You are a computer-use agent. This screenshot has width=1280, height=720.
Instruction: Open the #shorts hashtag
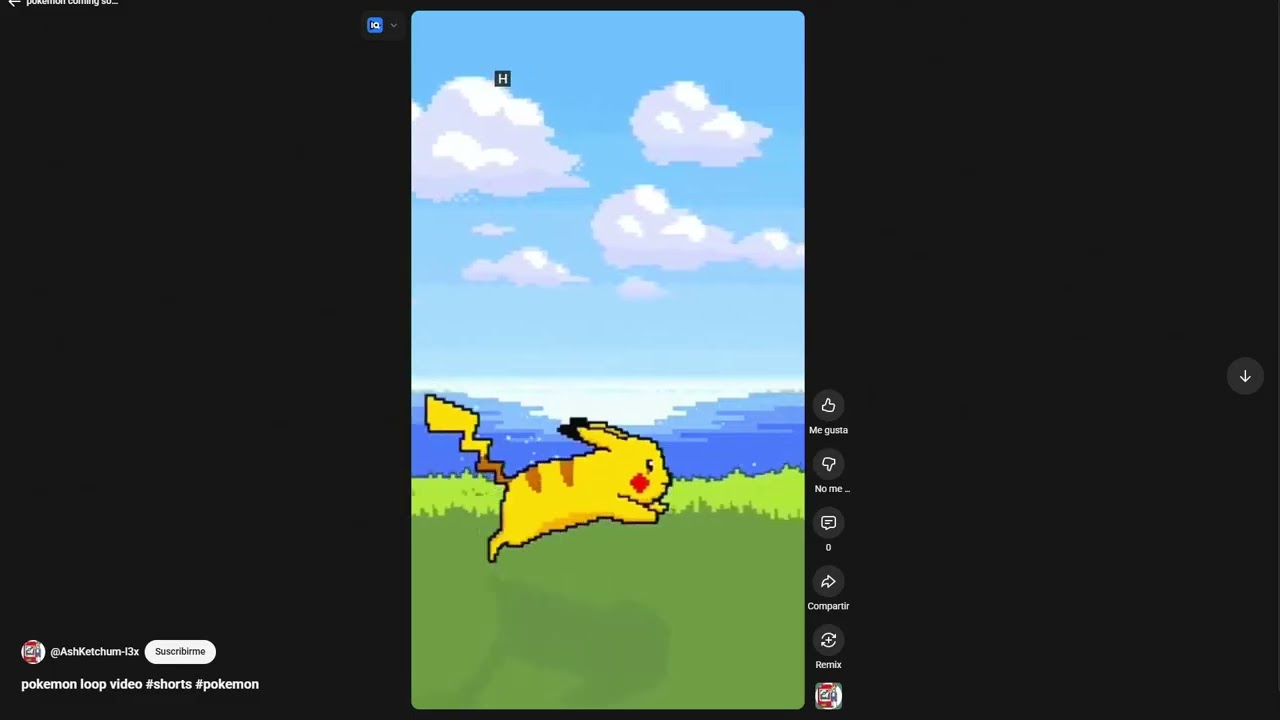[x=168, y=684]
